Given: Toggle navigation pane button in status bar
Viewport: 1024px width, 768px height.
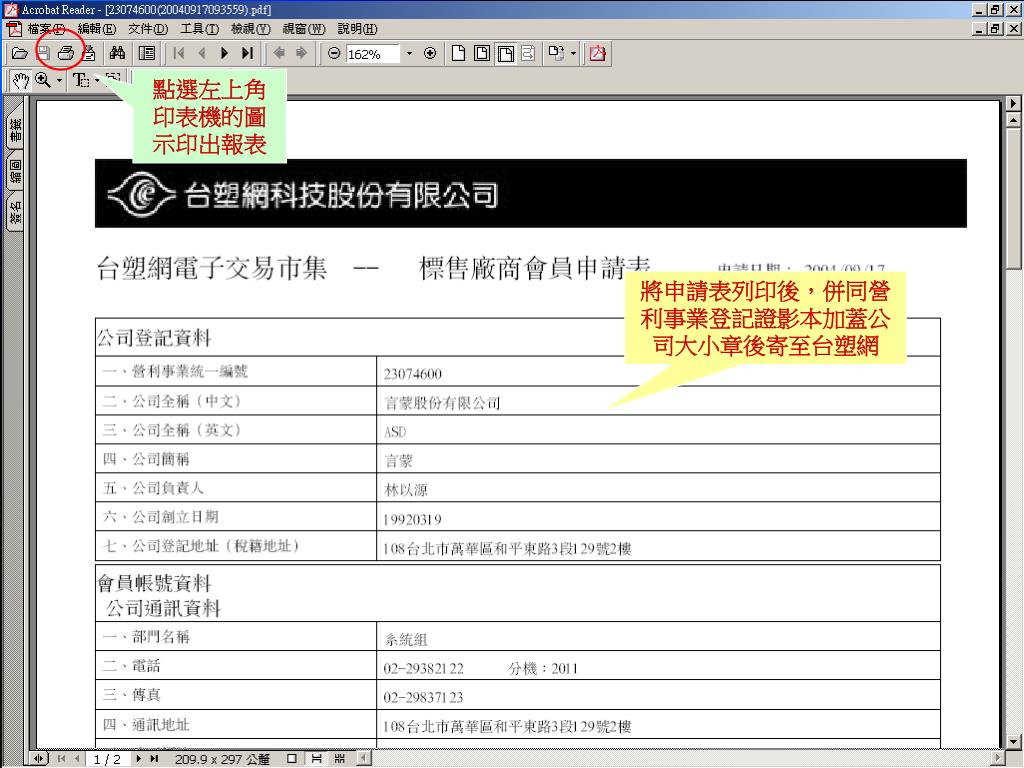Looking at the screenshot, I should click(x=39, y=759).
